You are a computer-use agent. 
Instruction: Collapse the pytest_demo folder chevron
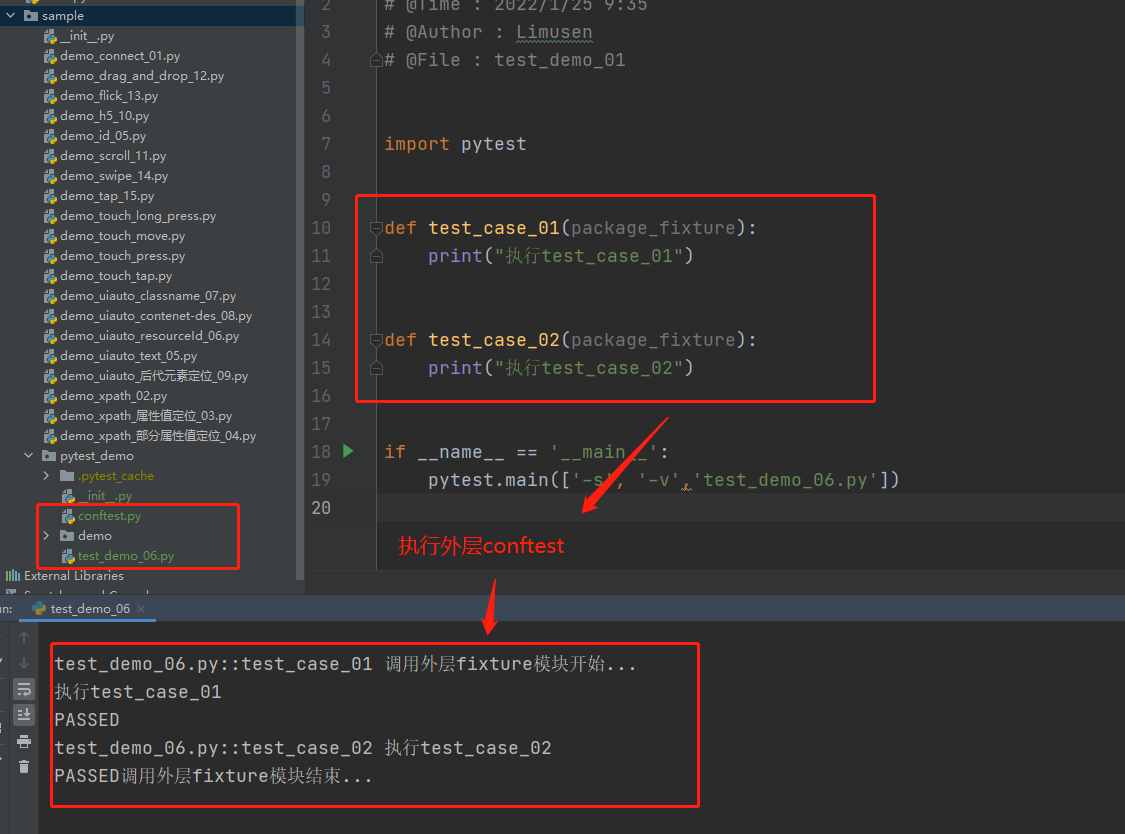pos(29,455)
